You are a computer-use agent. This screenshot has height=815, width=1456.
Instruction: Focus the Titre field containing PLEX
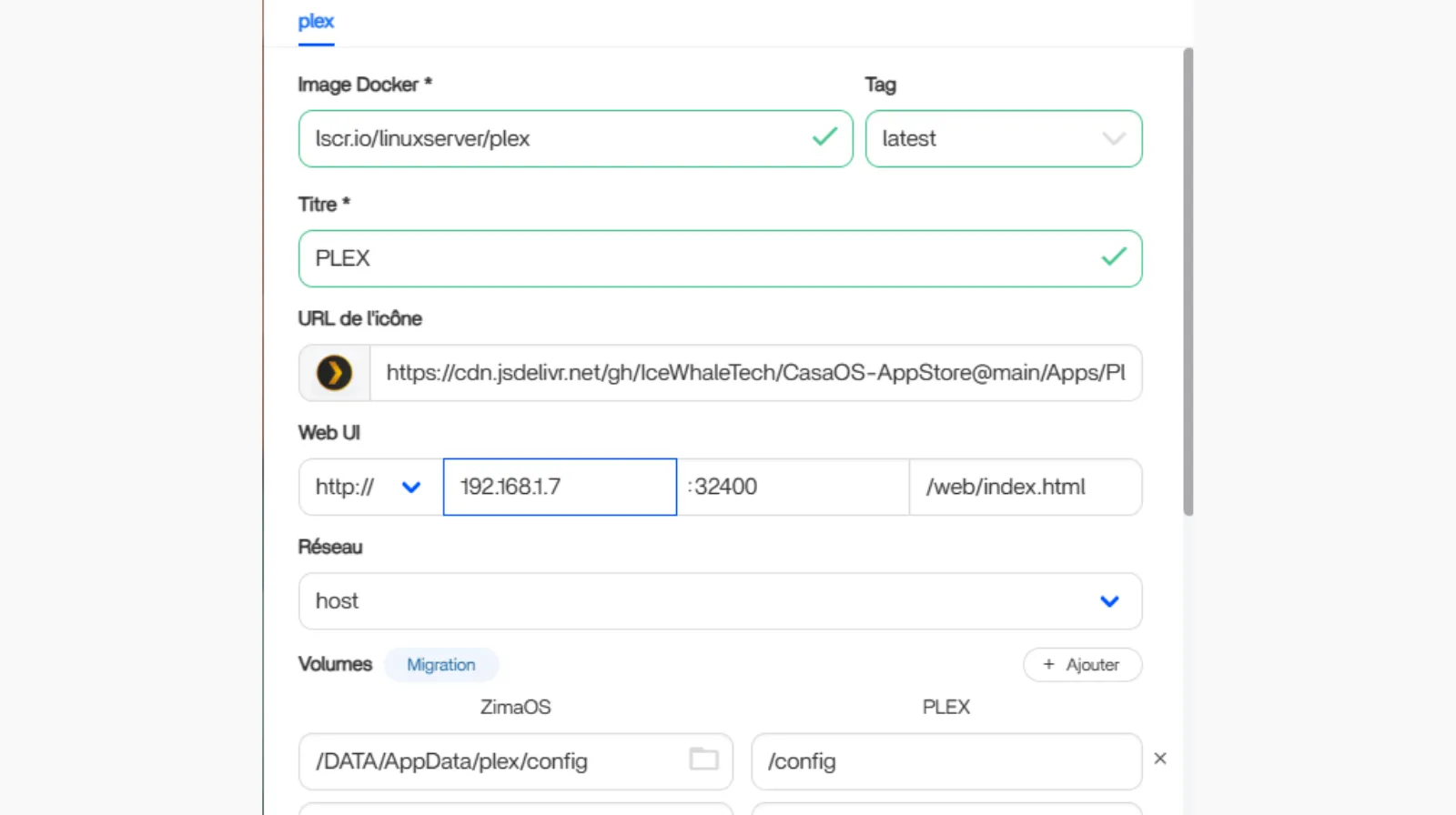point(701,258)
